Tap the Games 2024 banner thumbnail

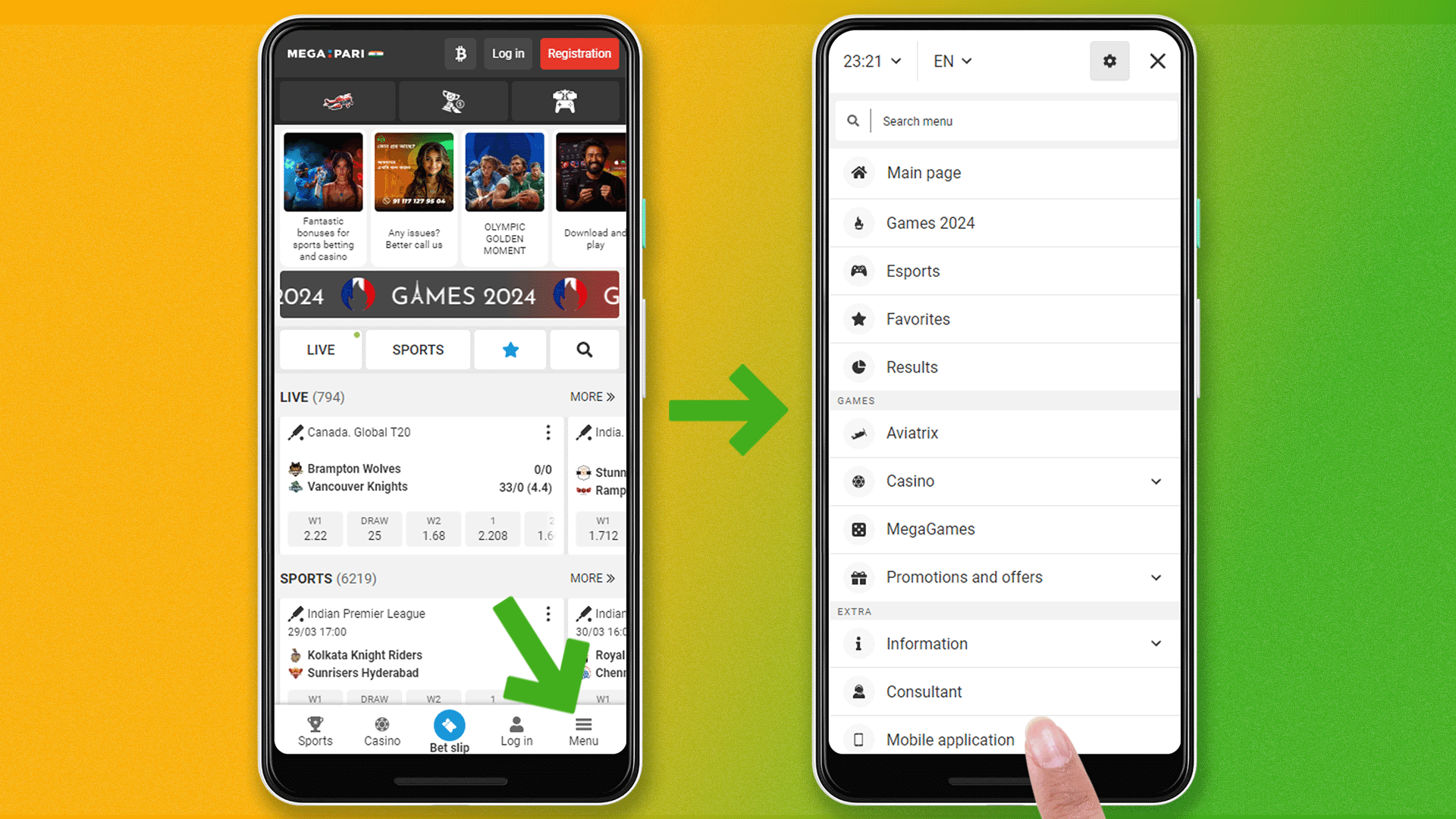coord(504,171)
